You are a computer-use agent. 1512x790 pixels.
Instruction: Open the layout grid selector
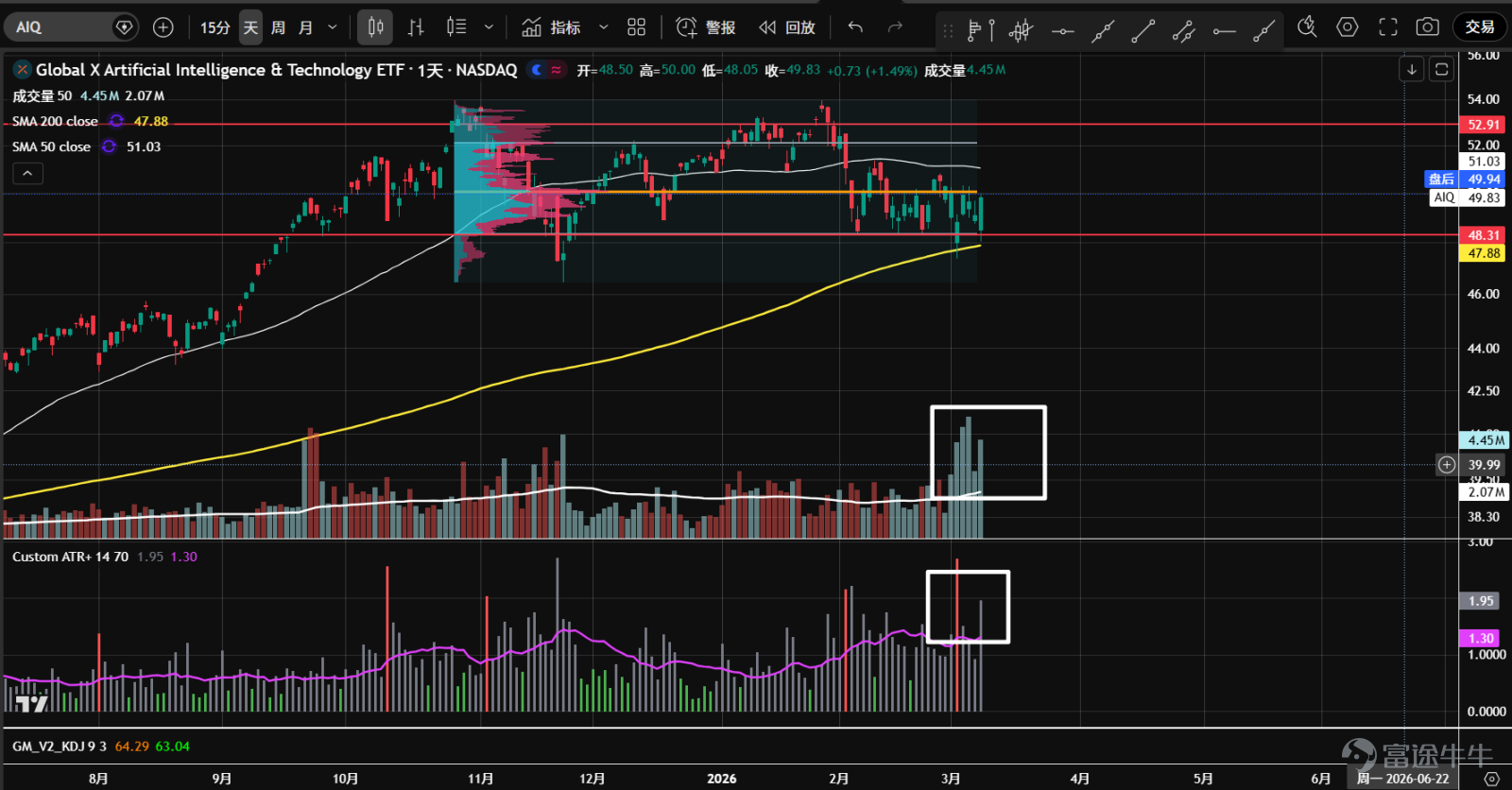[637, 27]
